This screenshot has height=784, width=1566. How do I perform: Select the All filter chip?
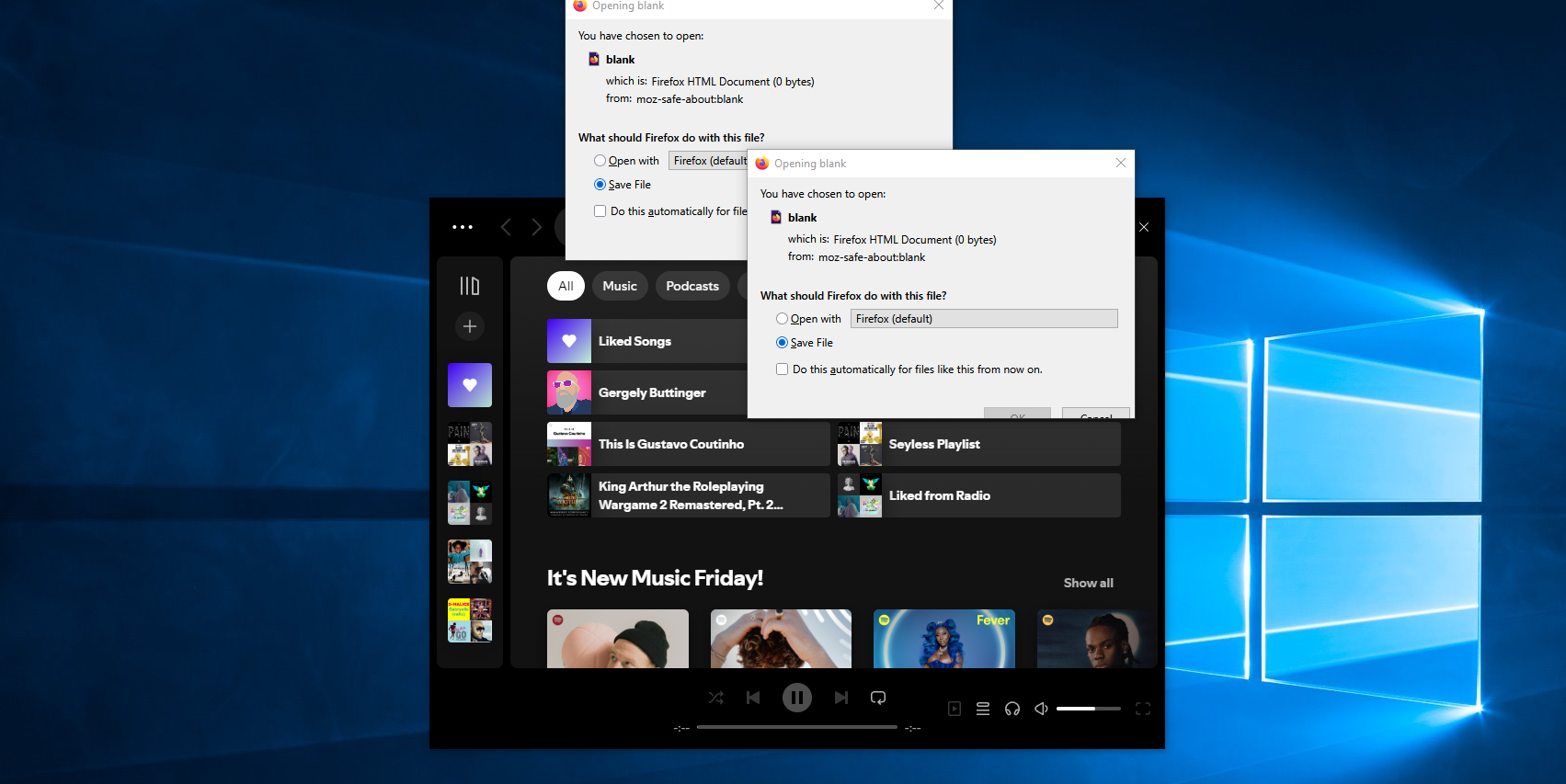(566, 286)
